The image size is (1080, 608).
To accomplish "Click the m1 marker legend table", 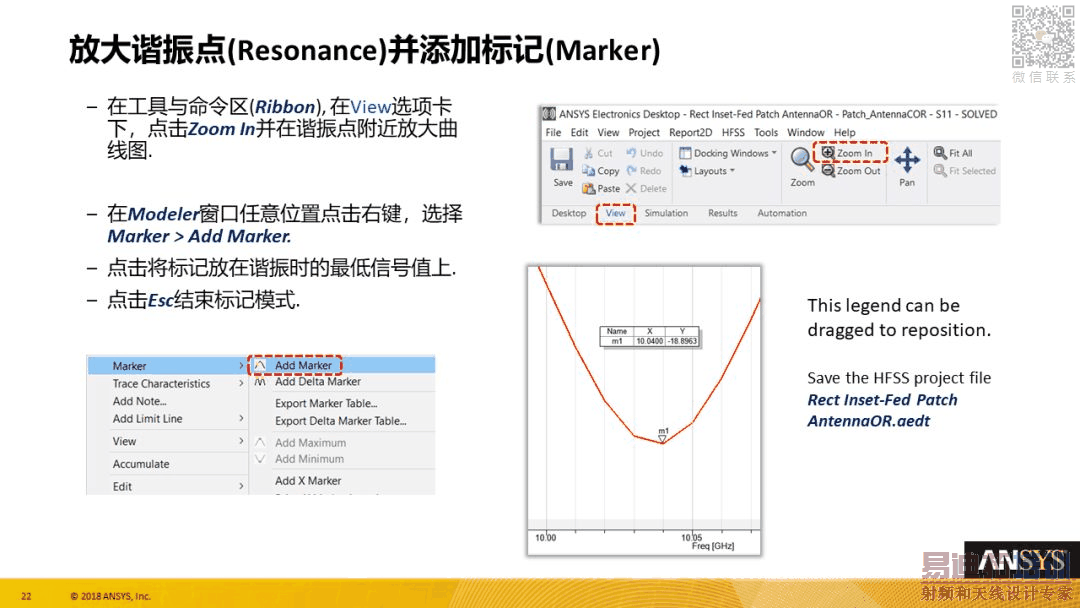I will [x=650, y=336].
